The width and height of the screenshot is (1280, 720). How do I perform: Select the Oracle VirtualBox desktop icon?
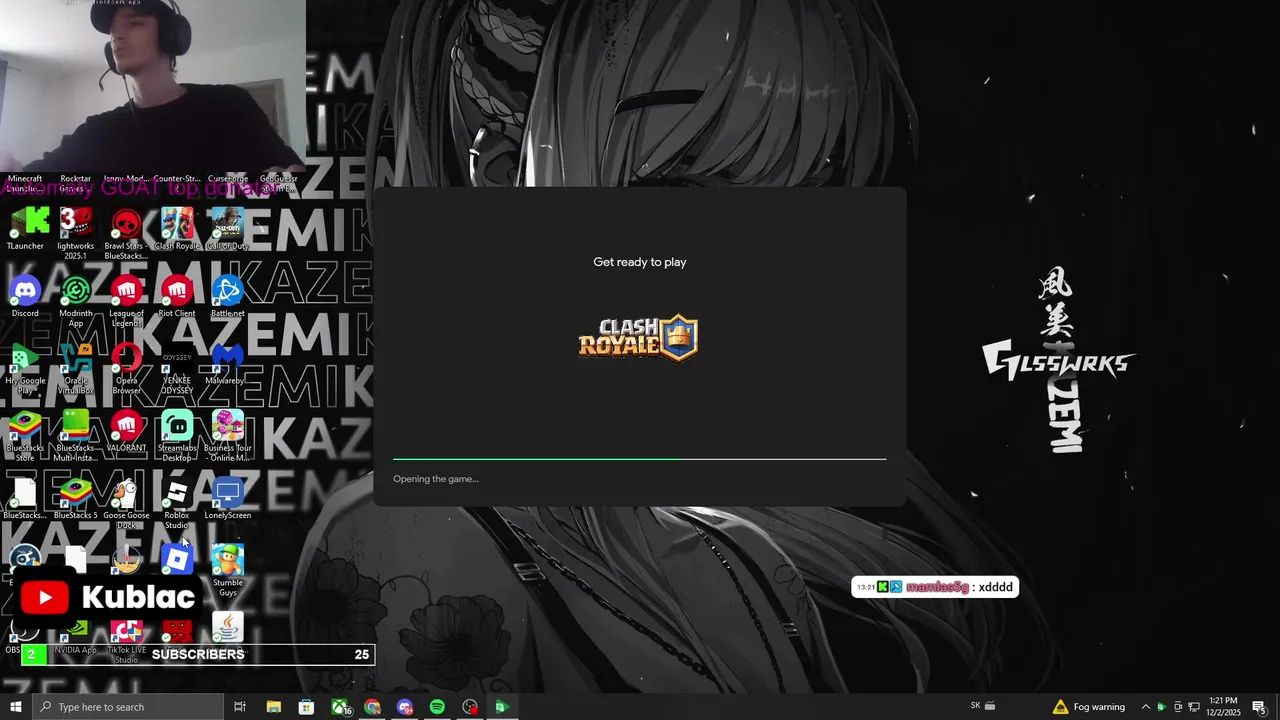(x=75, y=368)
